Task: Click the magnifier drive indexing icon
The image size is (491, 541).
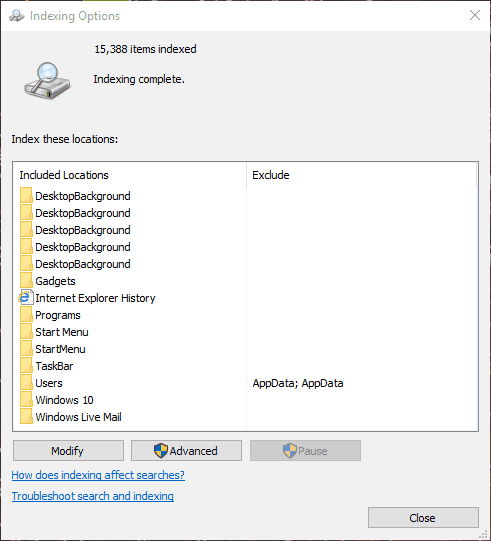Action: coord(47,80)
